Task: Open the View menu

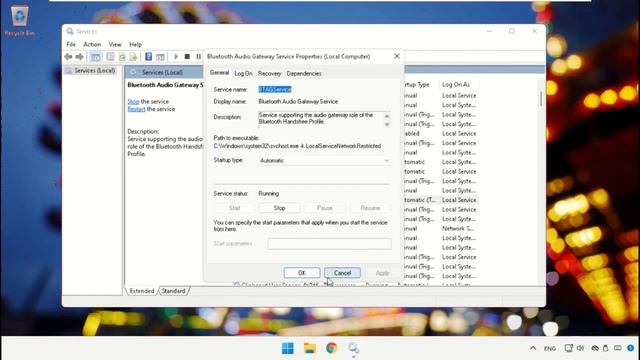Action: [115, 44]
